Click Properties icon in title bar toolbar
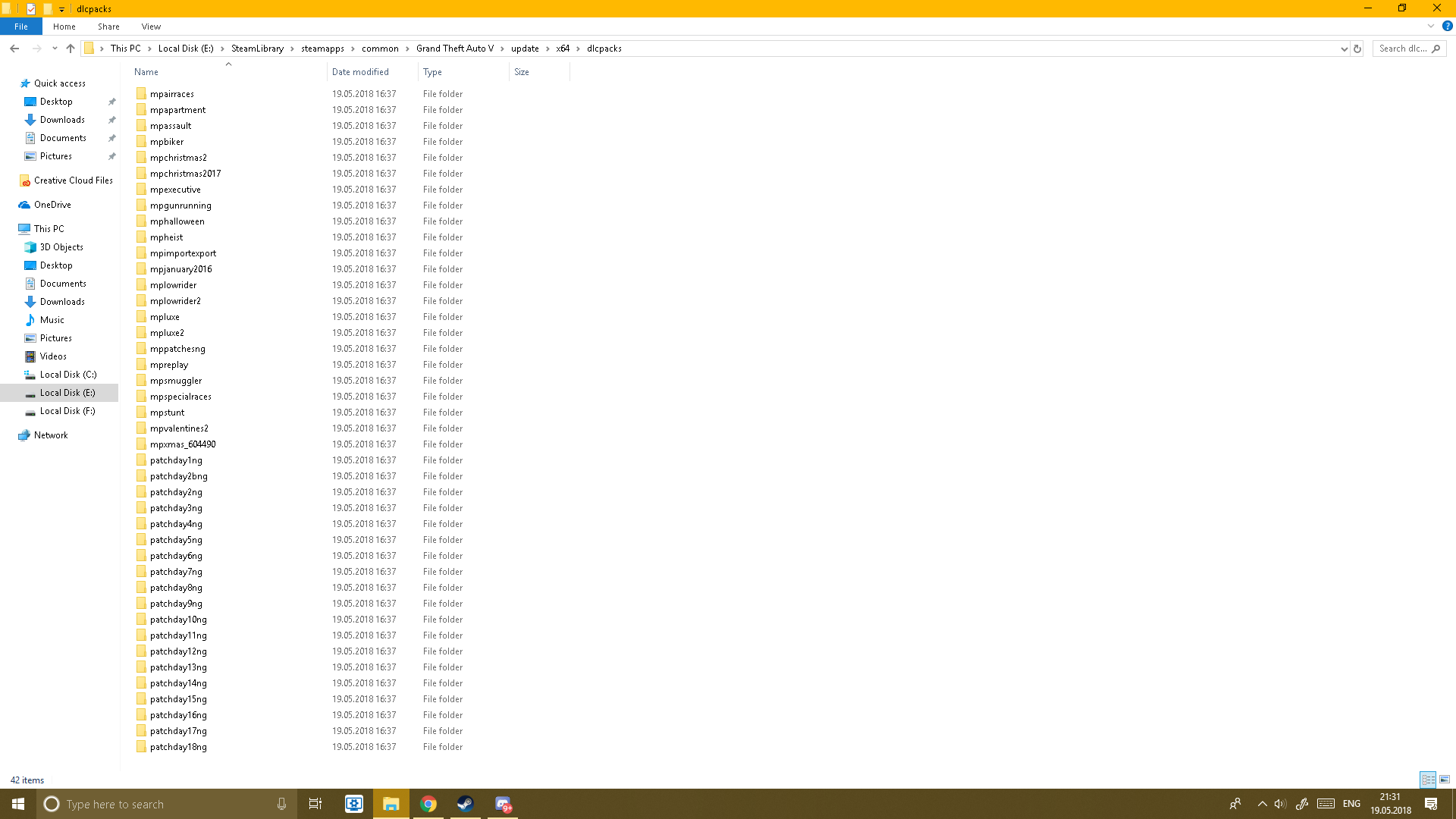The image size is (1456, 819). coord(31,9)
